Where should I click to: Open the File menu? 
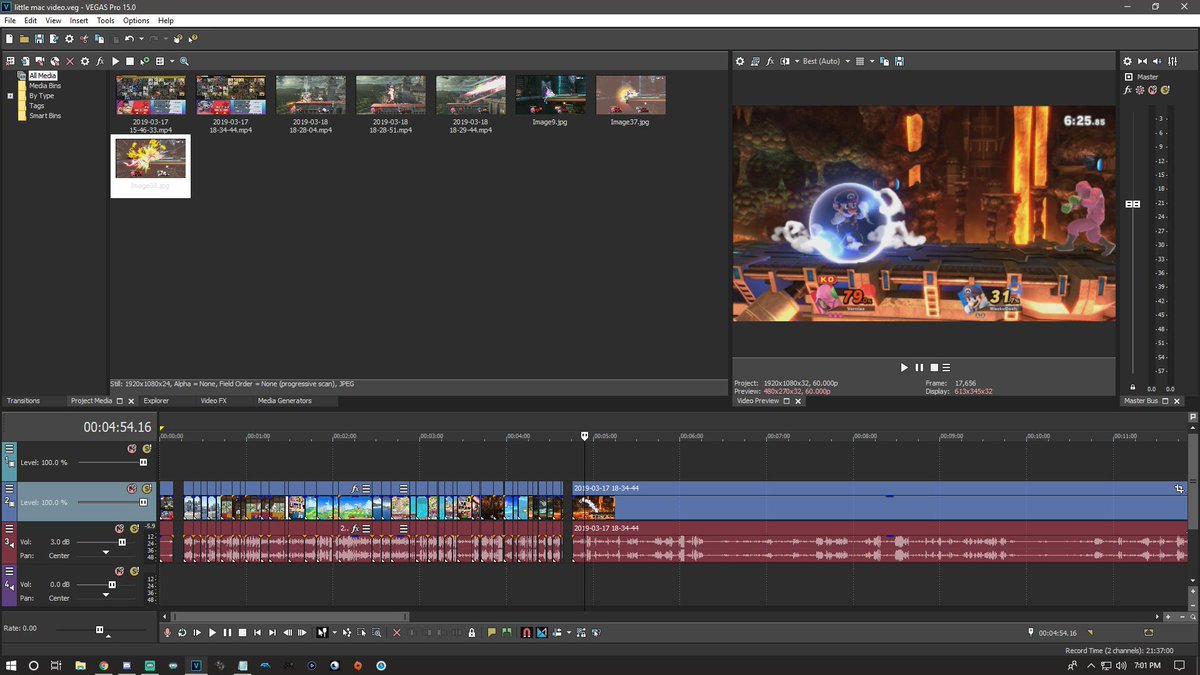click(10, 20)
